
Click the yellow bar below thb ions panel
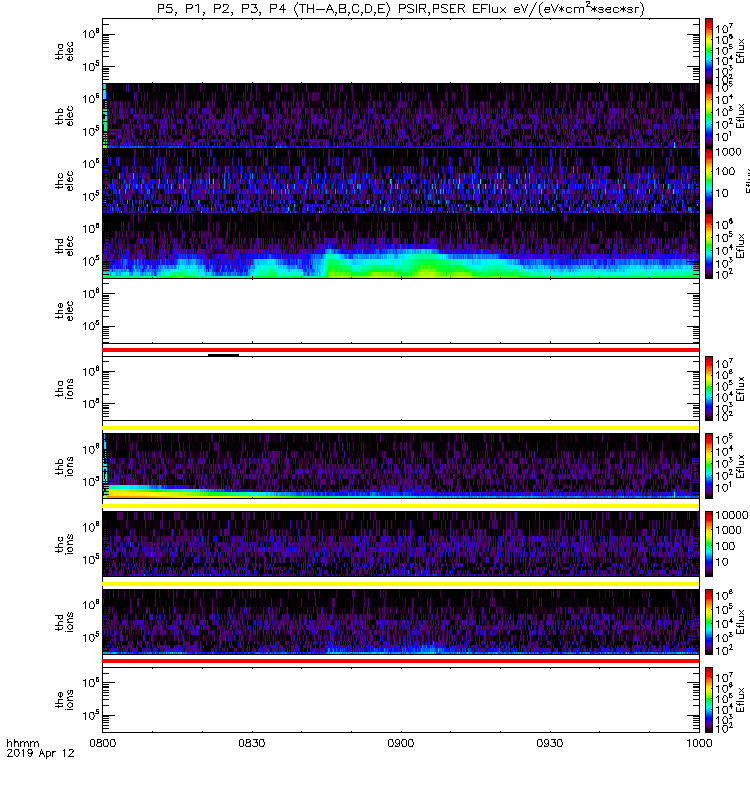401,506
